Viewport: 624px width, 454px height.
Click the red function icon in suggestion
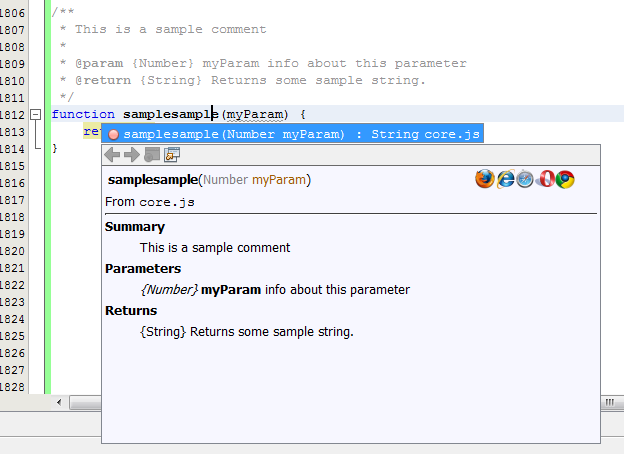click(x=113, y=133)
